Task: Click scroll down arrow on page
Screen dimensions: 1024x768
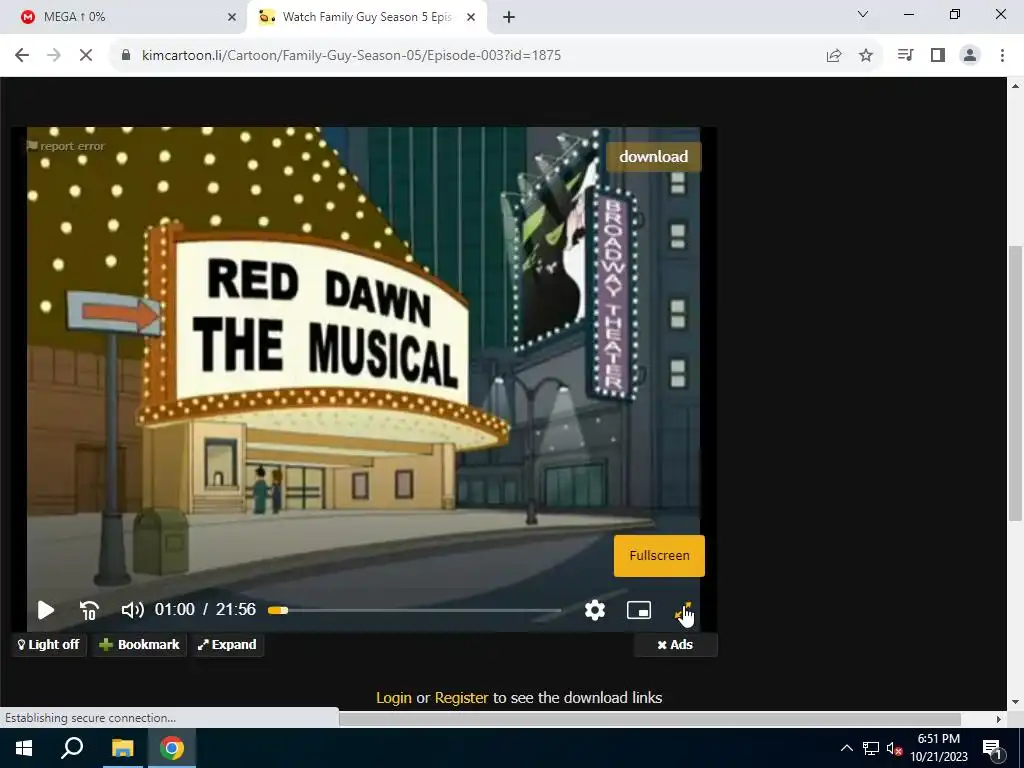Action: tap(1016, 702)
